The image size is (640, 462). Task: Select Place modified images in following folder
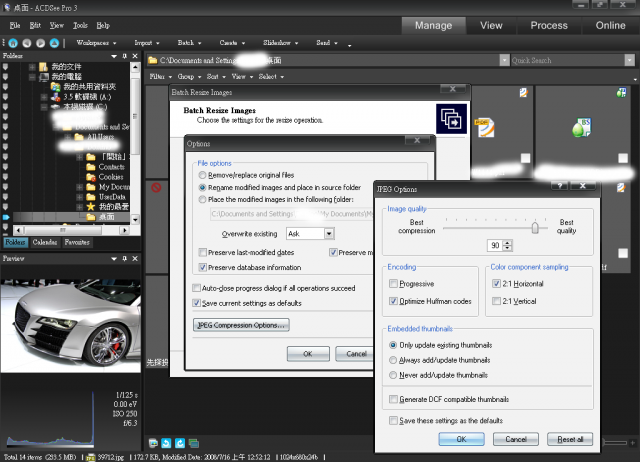pyautogui.click(x=202, y=200)
